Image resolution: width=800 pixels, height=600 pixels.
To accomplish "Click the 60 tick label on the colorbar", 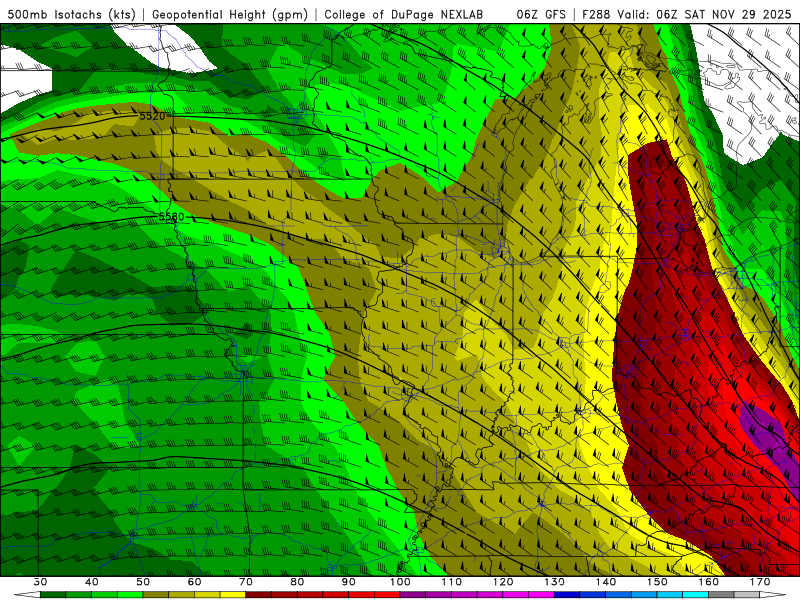I will (x=194, y=582).
